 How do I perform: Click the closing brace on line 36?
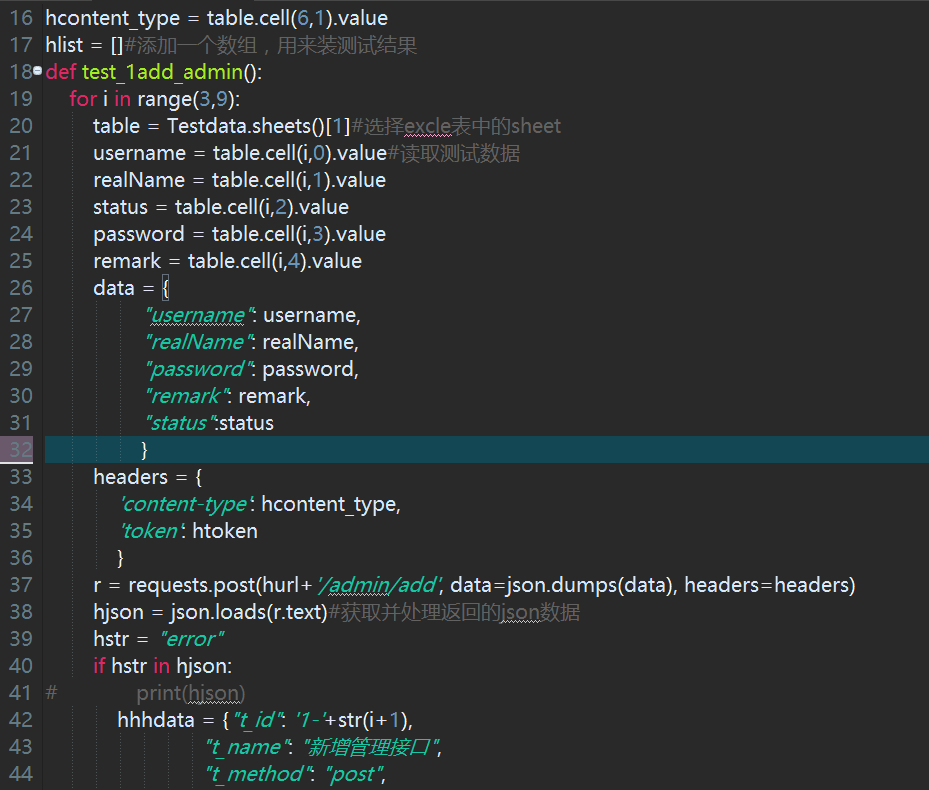pos(120,558)
